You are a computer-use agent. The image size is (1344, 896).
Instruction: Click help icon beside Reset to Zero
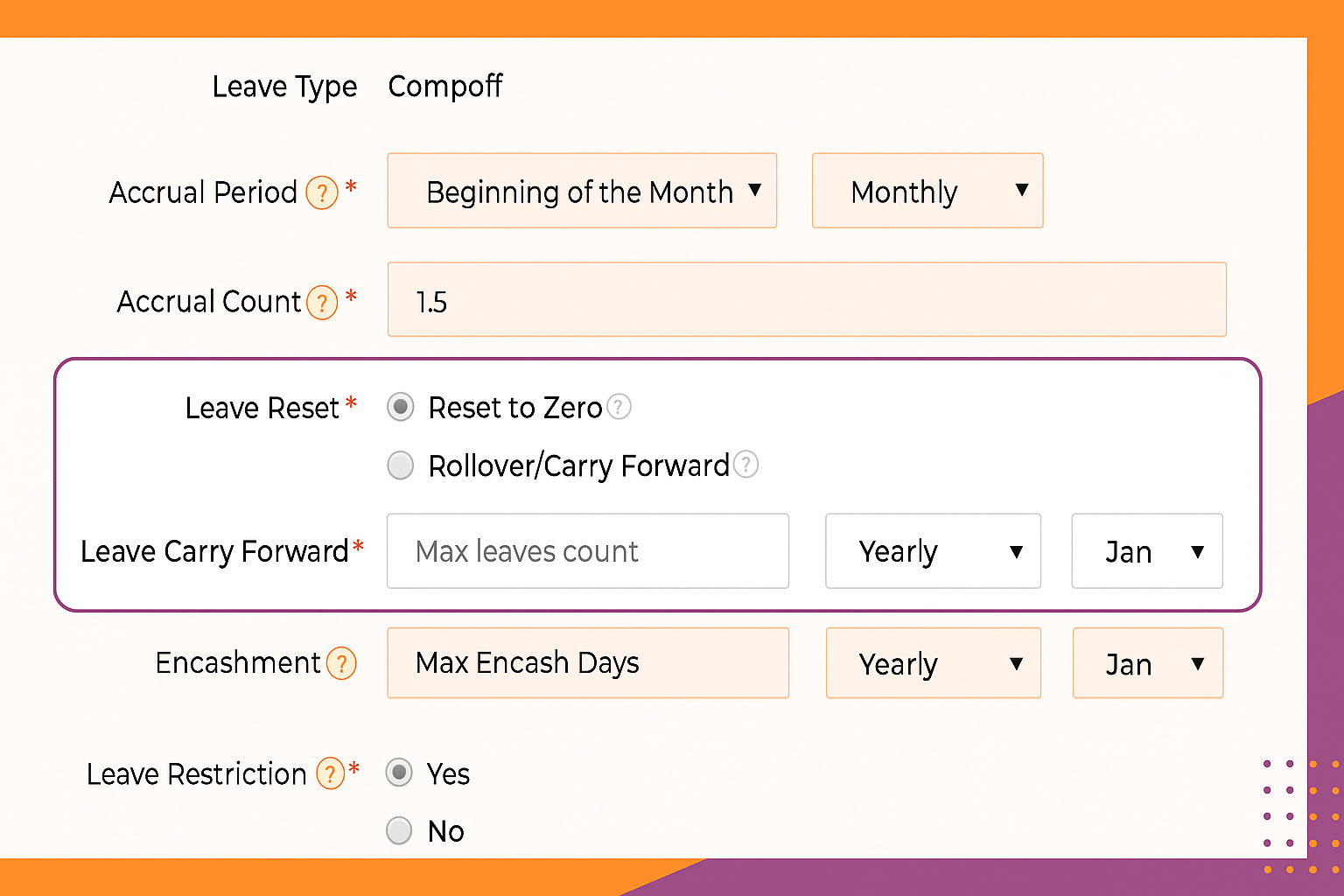(x=619, y=407)
